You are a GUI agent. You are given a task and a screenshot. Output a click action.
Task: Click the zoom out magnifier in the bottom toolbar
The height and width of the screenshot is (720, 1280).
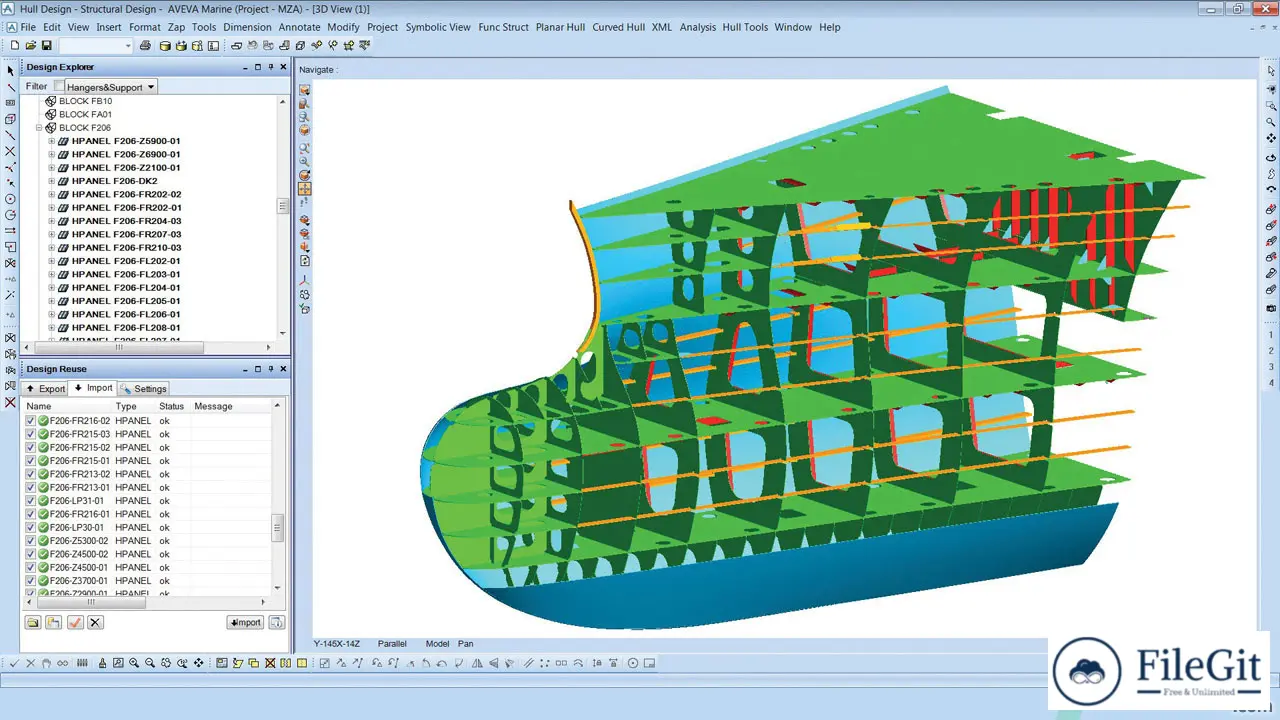click(150, 663)
